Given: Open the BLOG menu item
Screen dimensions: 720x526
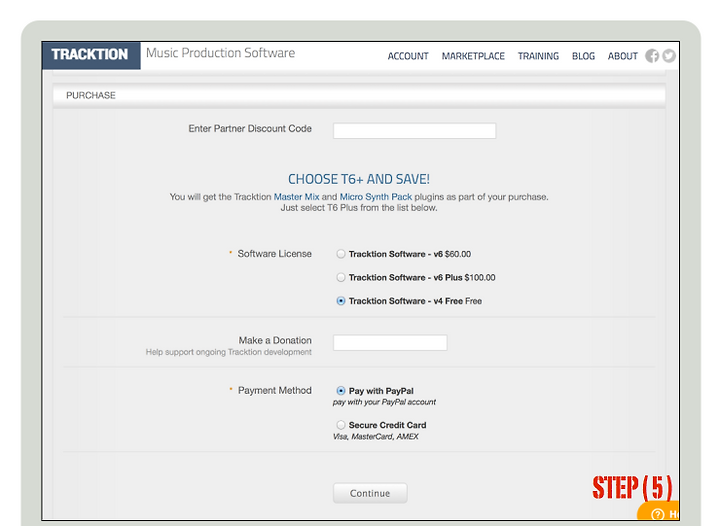Looking at the screenshot, I should [583, 56].
